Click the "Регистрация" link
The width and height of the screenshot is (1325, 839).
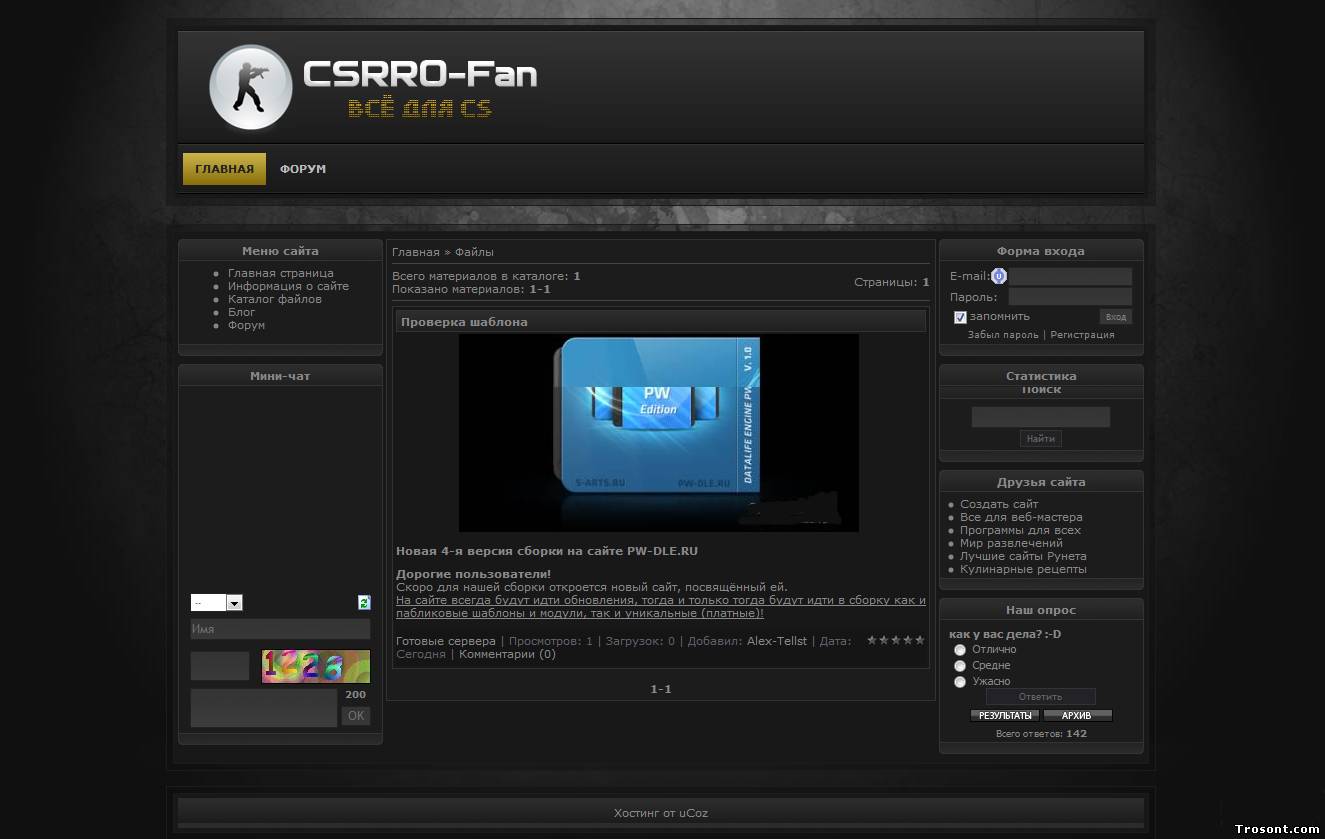click(x=1082, y=335)
